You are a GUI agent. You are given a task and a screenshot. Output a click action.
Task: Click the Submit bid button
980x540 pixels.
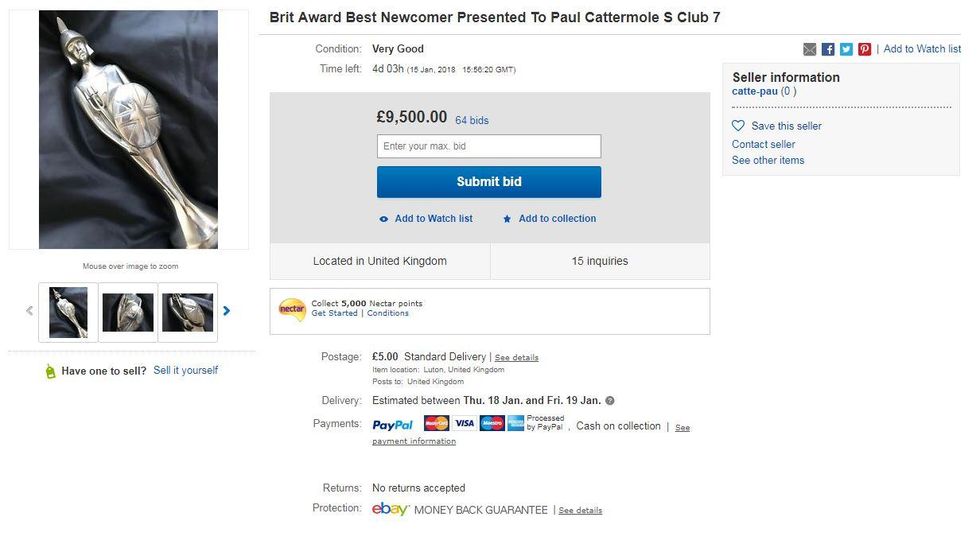click(x=489, y=182)
